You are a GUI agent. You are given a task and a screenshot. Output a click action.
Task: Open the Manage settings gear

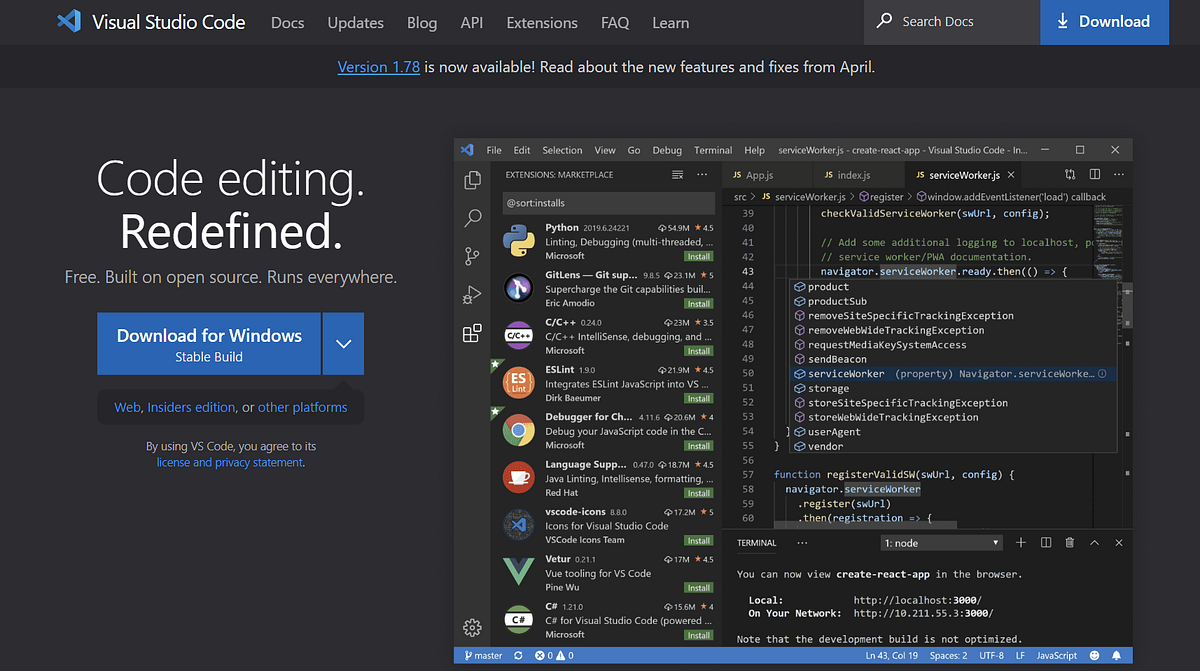[x=472, y=627]
